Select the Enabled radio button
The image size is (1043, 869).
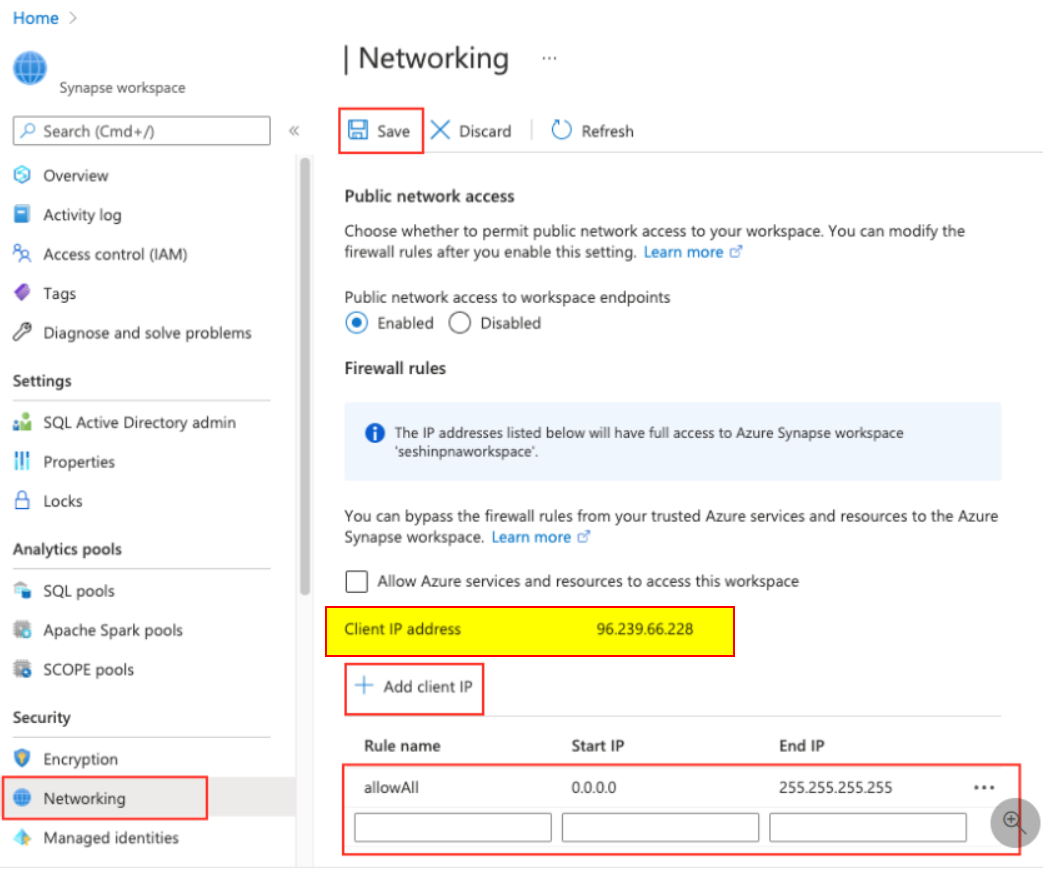[358, 322]
